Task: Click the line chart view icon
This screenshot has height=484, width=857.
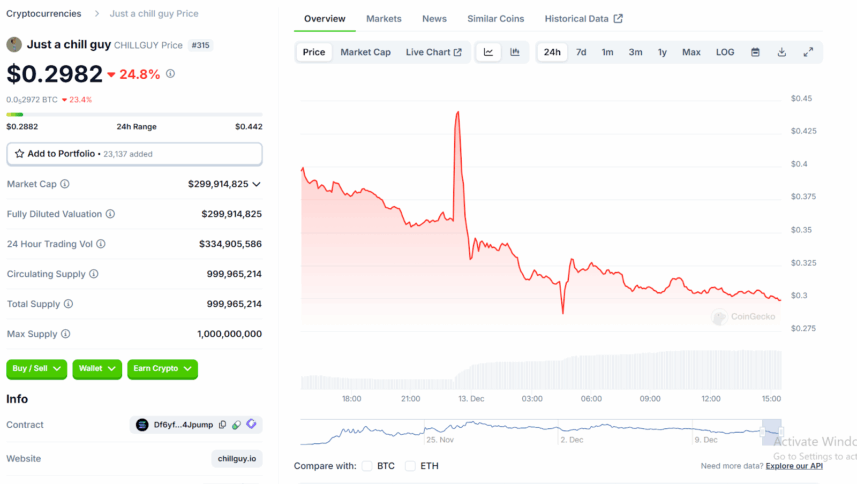Action: coord(488,52)
